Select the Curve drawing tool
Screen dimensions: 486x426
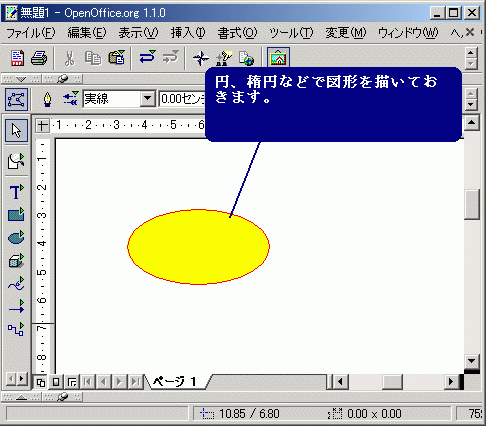pyautogui.click(x=16, y=284)
